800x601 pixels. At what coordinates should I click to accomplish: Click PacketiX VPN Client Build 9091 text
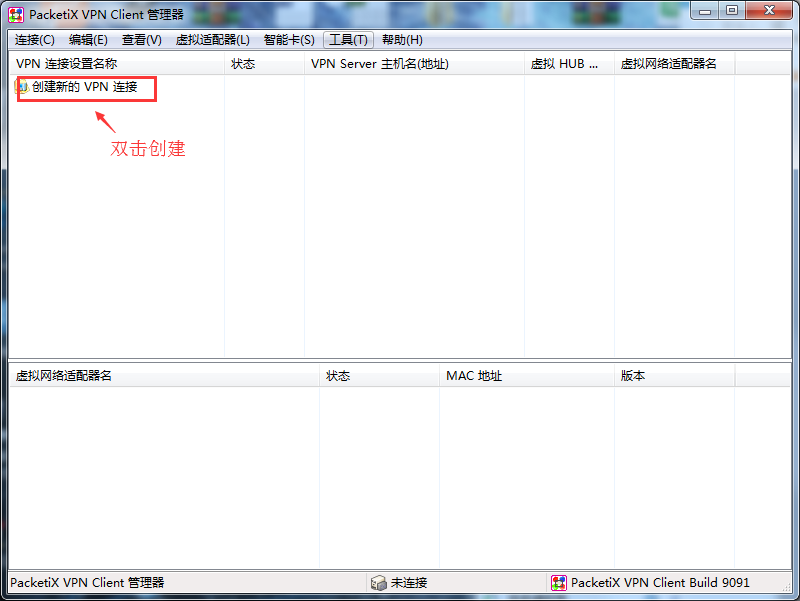pos(660,583)
